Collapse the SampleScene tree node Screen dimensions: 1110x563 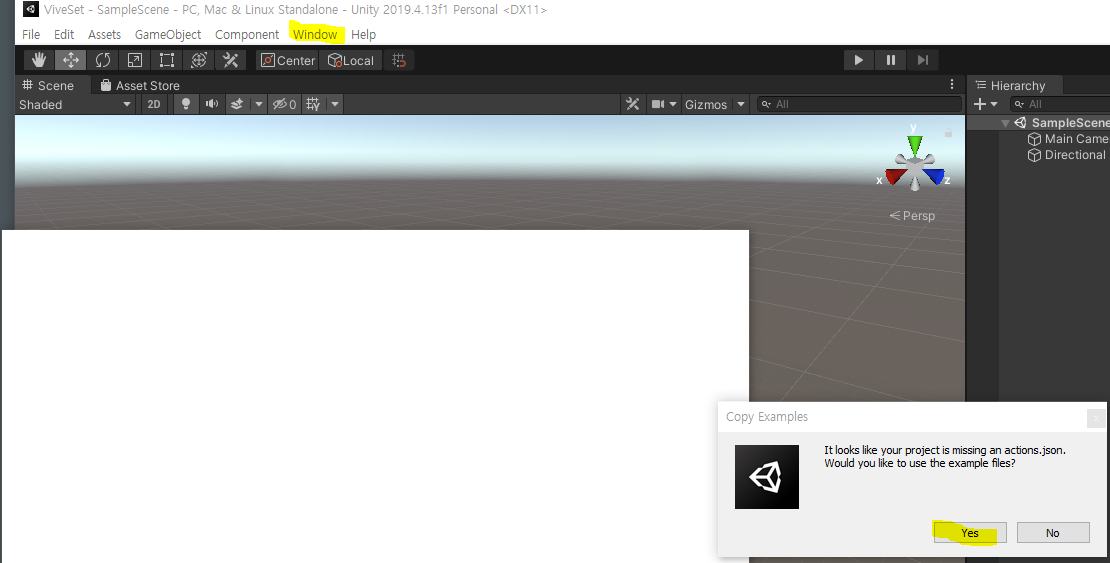click(1005, 123)
